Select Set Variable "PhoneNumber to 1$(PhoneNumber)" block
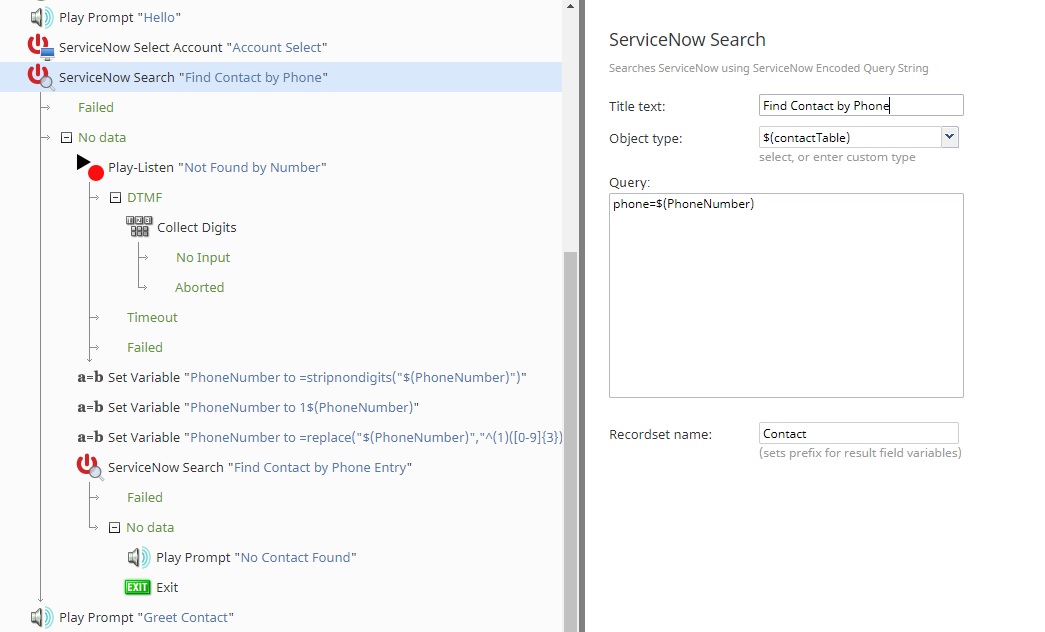Viewport: 1045px width, 632px height. point(263,407)
